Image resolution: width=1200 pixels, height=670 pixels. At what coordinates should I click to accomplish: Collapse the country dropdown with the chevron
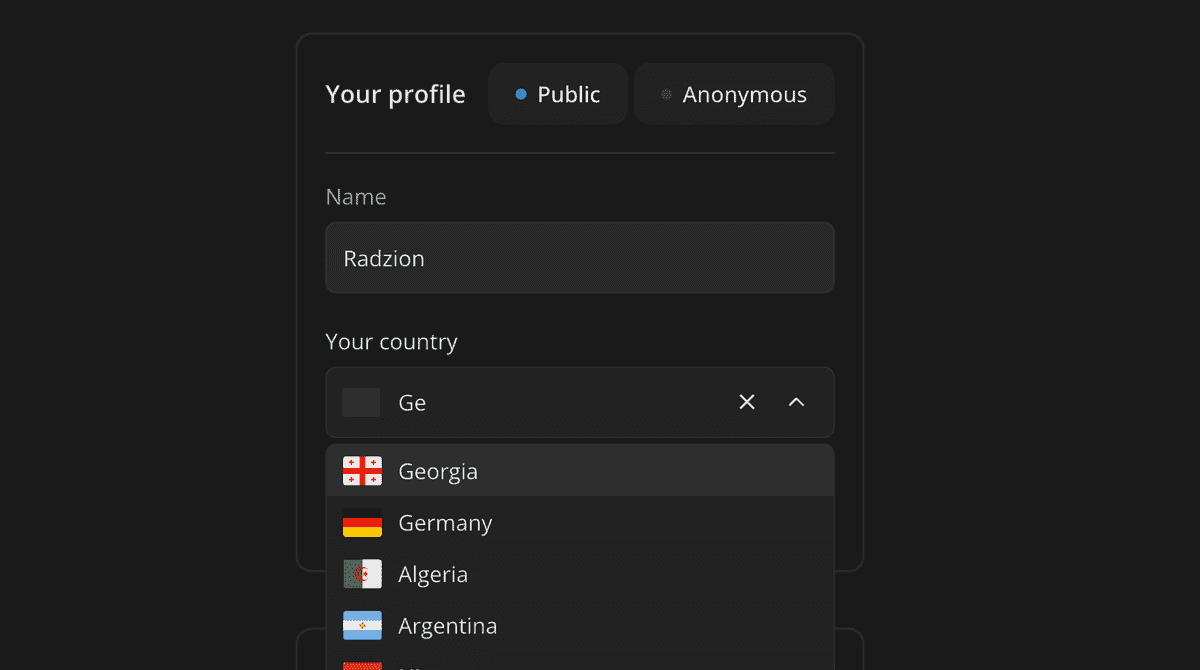coord(796,401)
